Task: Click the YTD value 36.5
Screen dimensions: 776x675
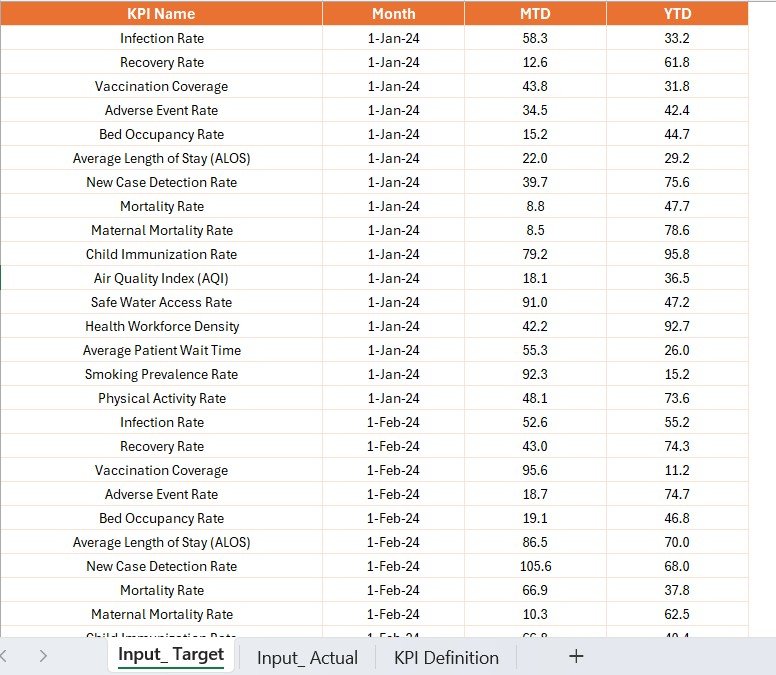Action: tap(677, 278)
